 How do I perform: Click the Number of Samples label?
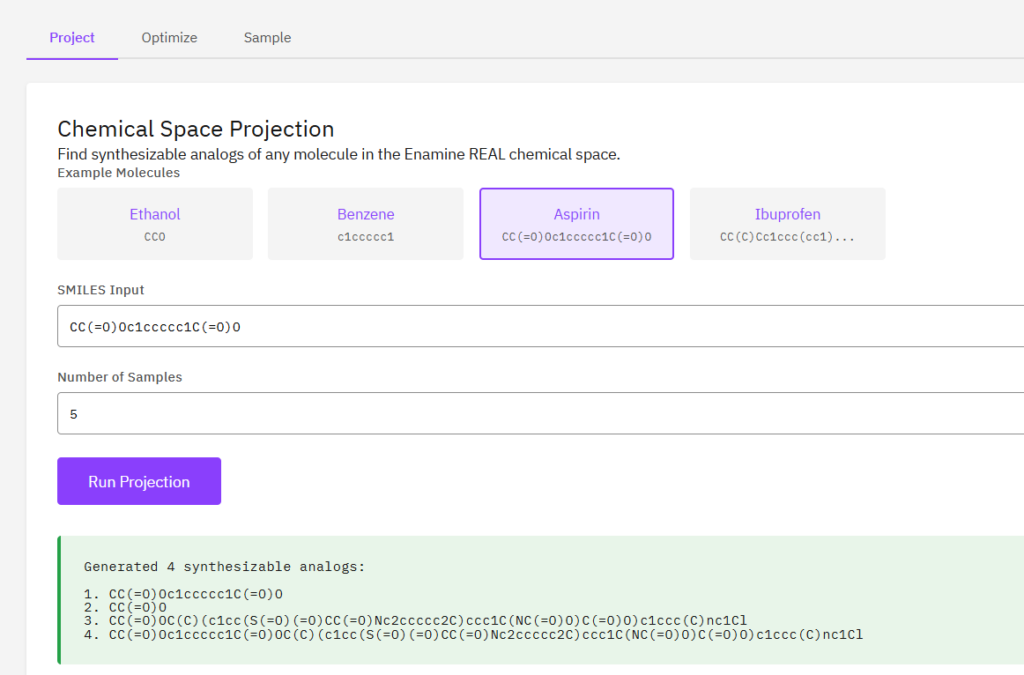(x=120, y=377)
